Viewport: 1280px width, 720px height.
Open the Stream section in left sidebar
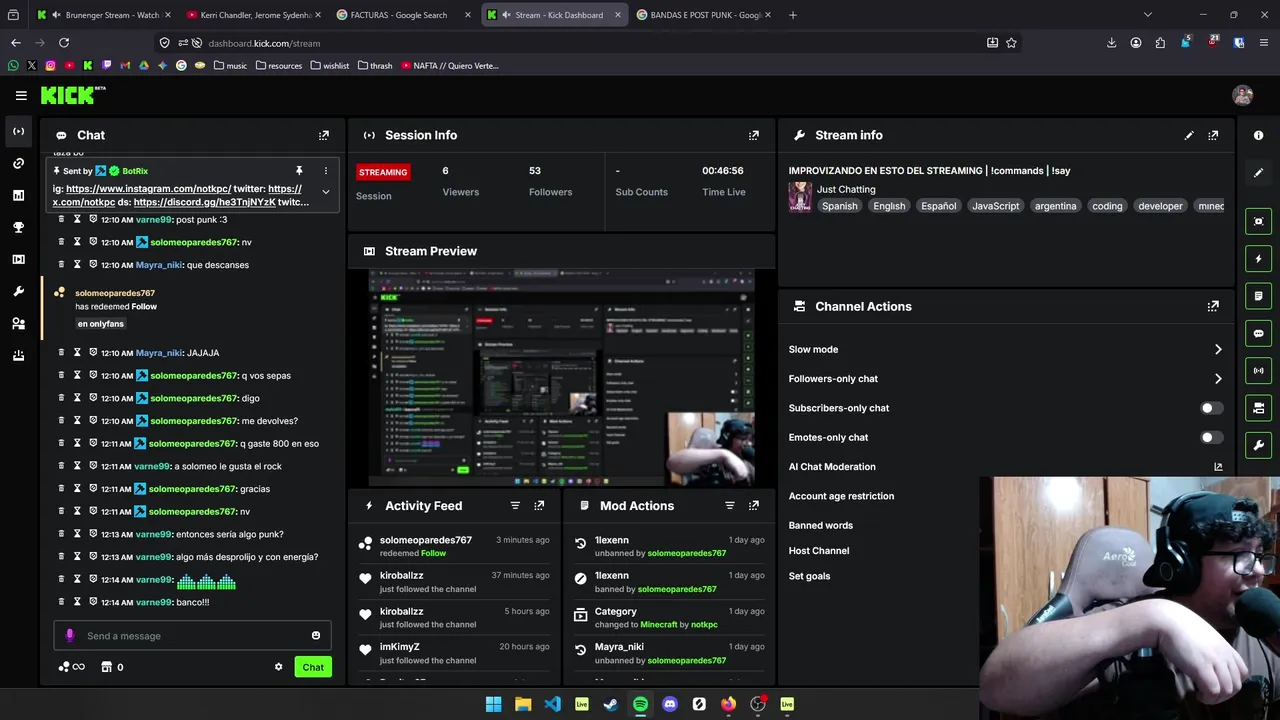[18, 131]
